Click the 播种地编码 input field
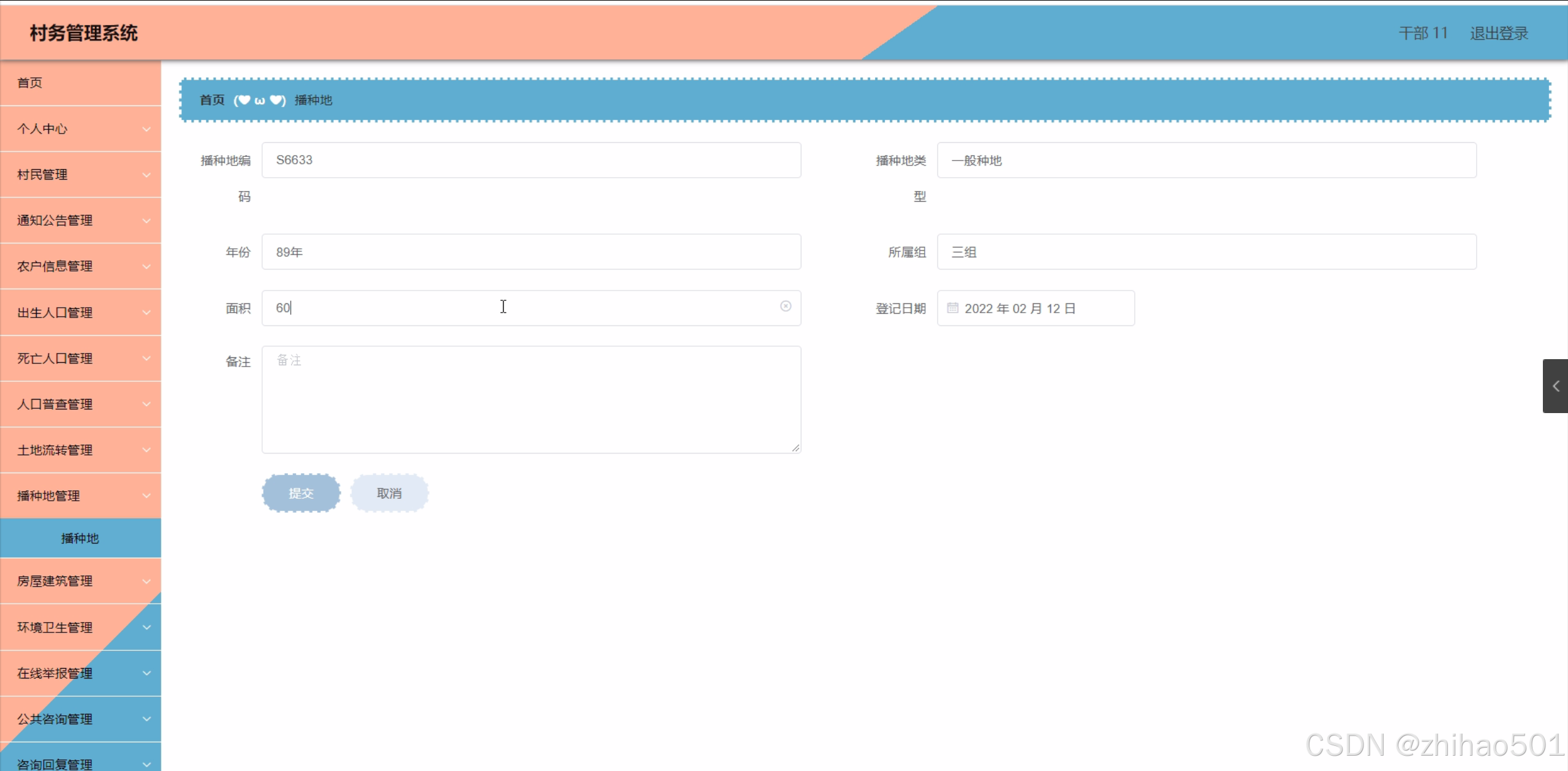The width and height of the screenshot is (1568, 771). pos(531,161)
